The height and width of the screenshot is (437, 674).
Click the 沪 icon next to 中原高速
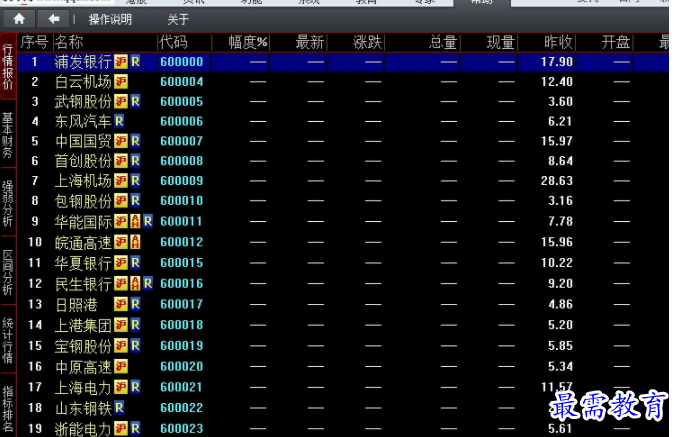(121, 366)
